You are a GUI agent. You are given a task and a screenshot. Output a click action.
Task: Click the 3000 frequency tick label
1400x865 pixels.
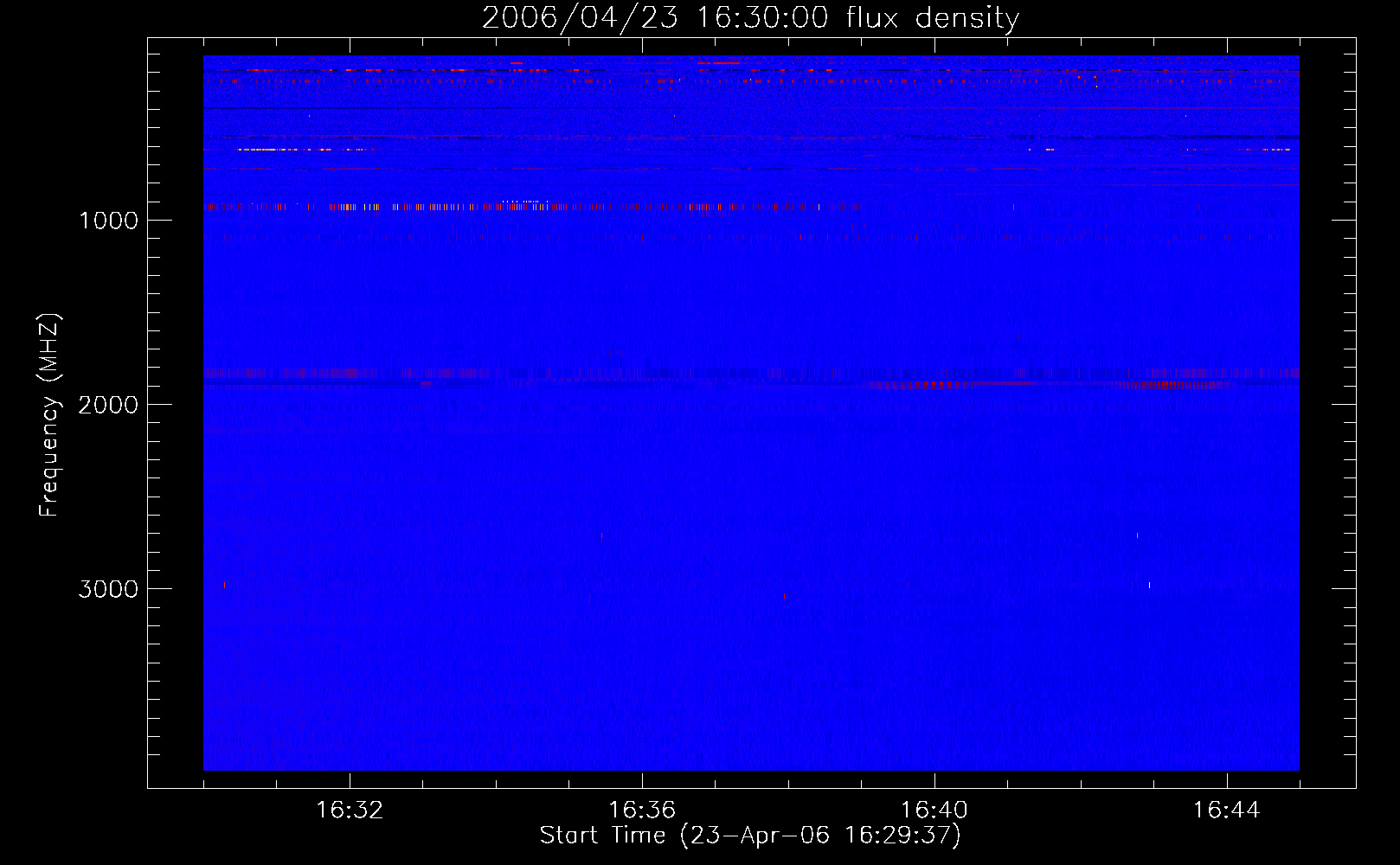point(108,589)
